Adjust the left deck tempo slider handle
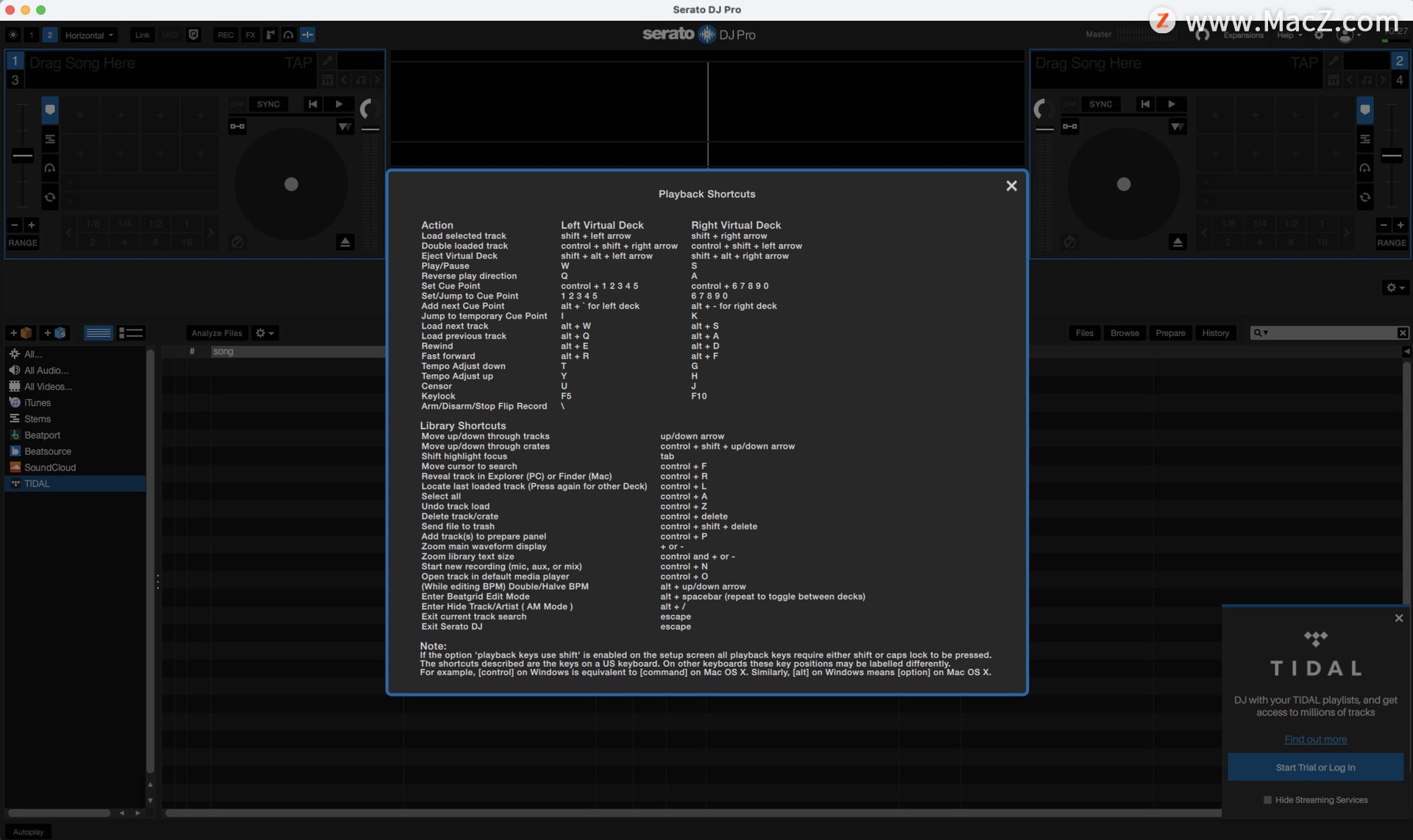This screenshot has height=840, width=1413. pyautogui.click(x=23, y=155)
